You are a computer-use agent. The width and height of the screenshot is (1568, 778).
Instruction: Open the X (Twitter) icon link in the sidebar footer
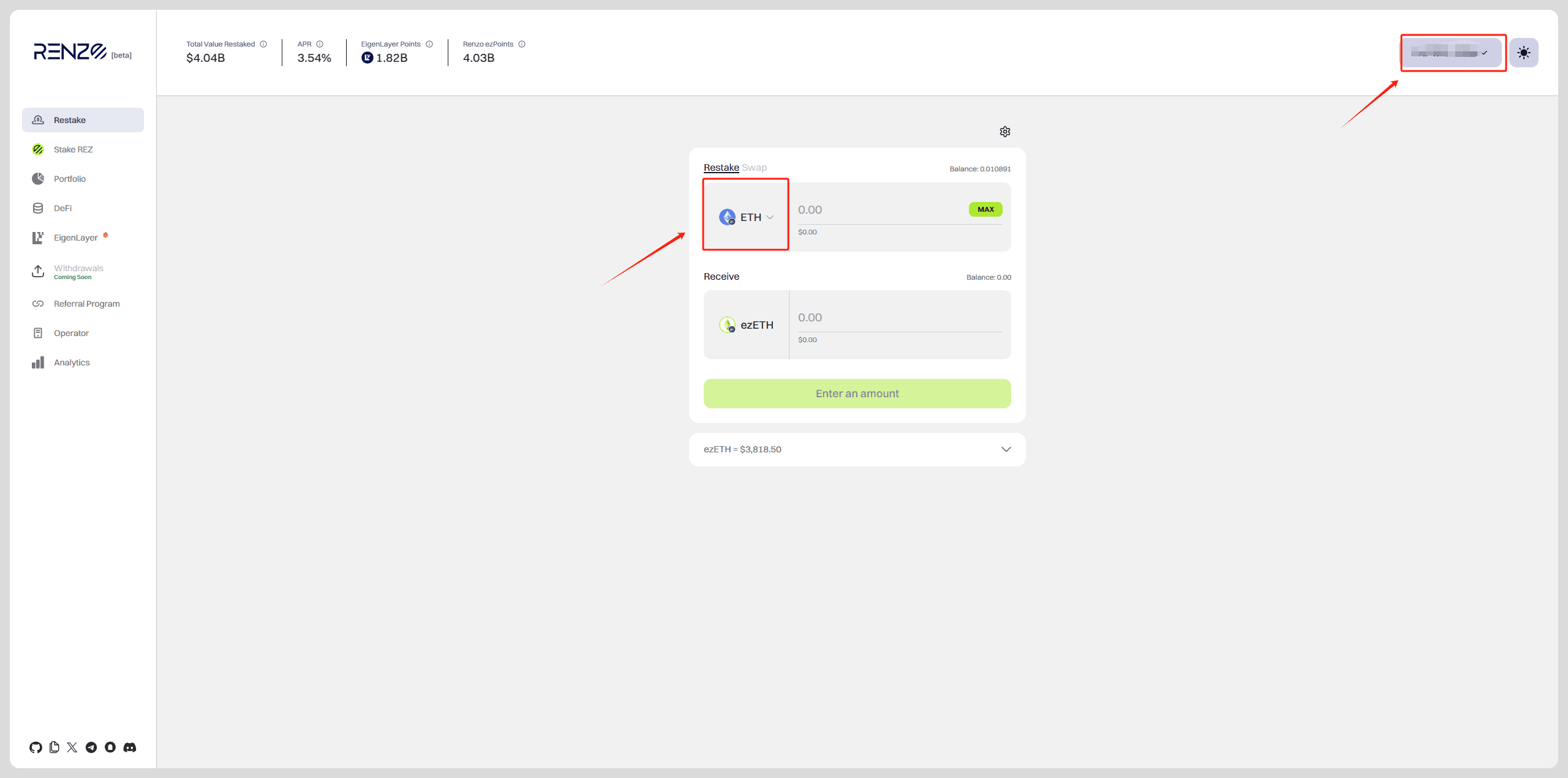pyautogui.click(x=72, y=747)
